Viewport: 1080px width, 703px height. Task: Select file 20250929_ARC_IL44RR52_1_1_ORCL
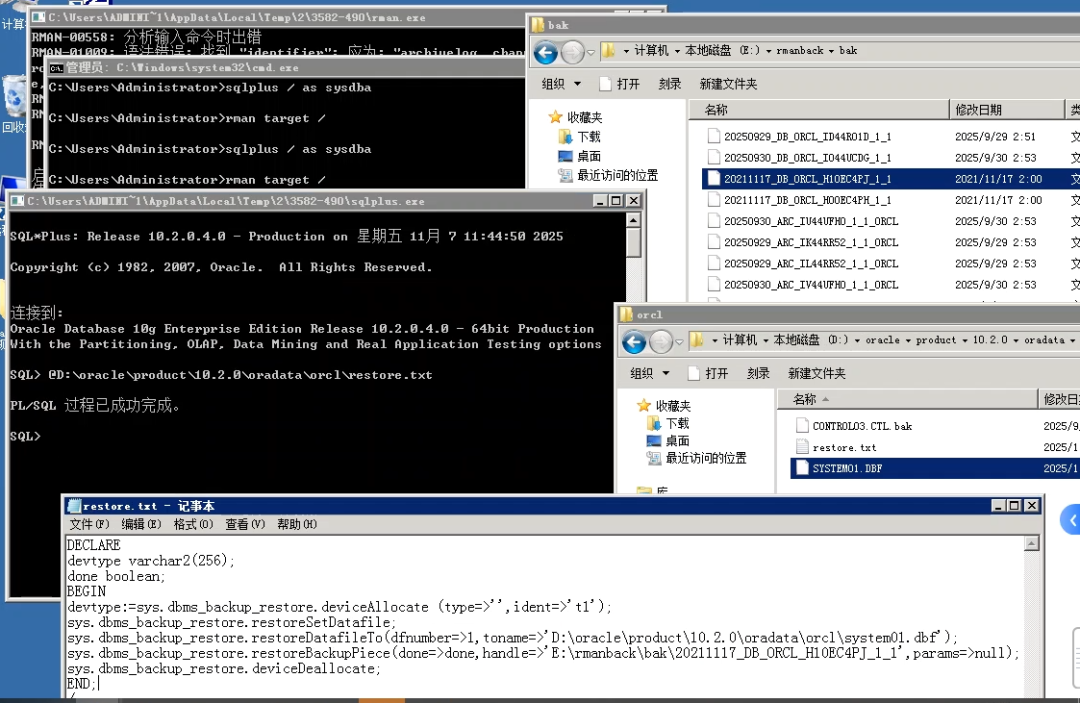811,264
